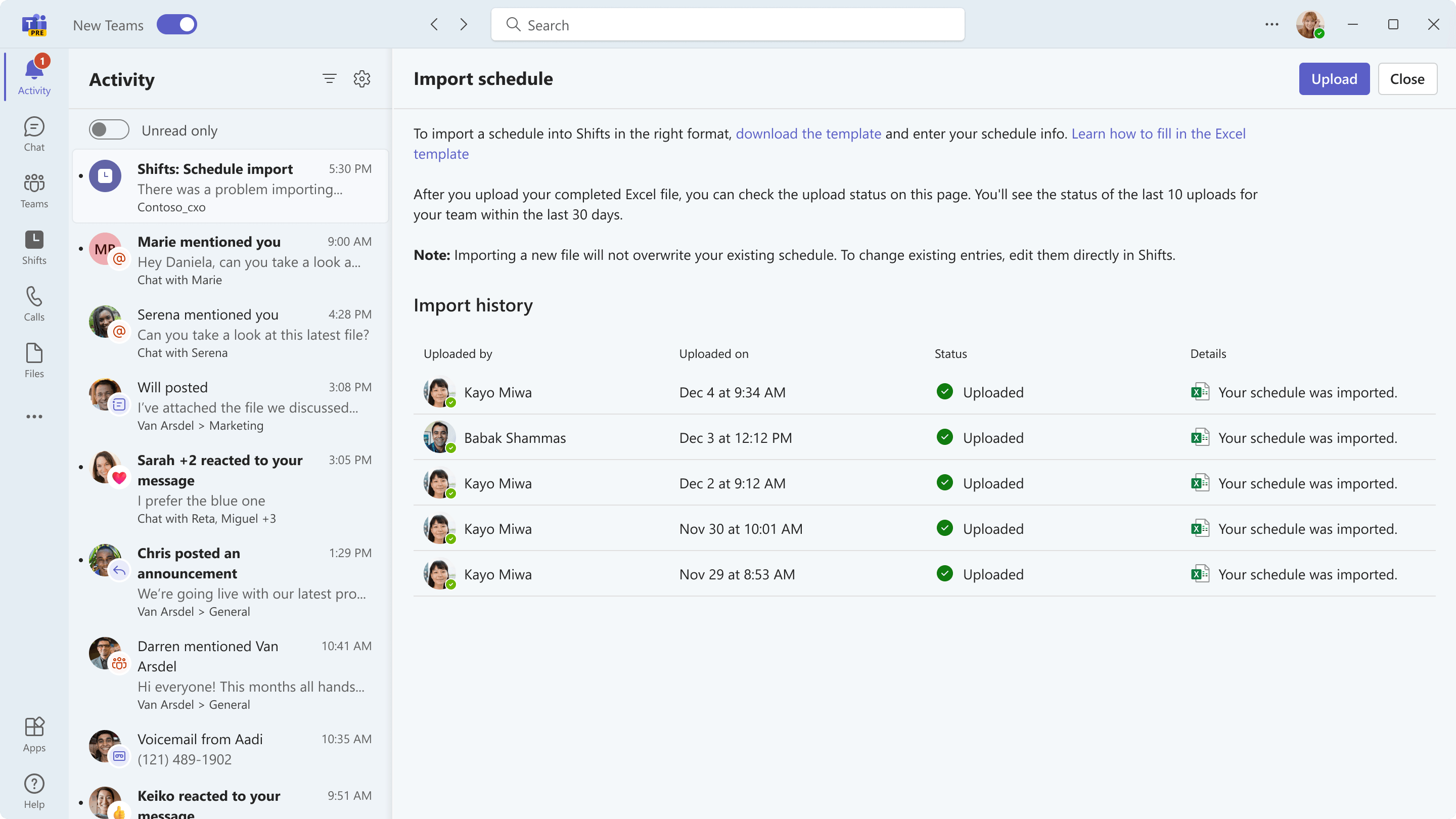Viewport: 1456px width, 819px height.
Task: Open the profile avatar menu
Action: pos(1309,24)
